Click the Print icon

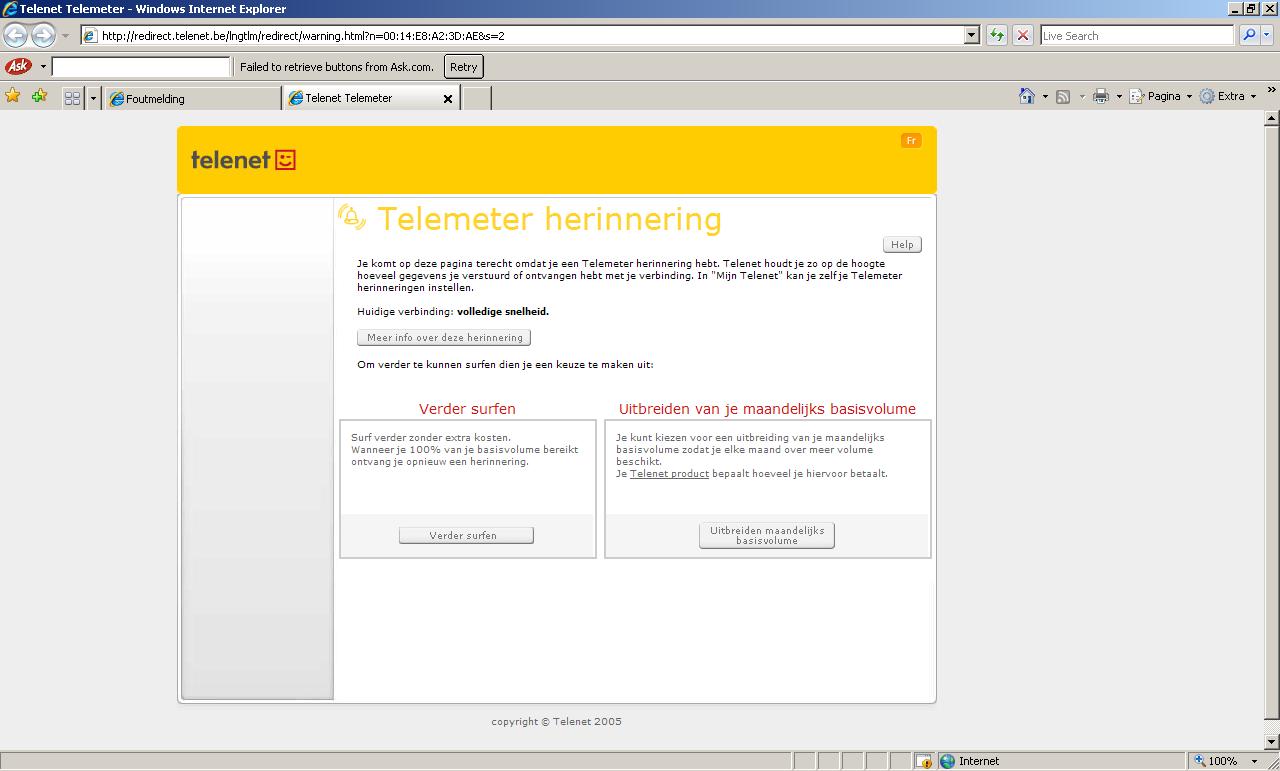[x=1101, y=96]
